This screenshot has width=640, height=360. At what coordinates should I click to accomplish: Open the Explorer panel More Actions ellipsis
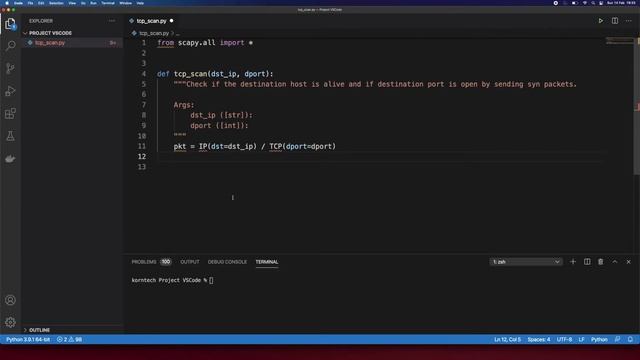(112, 21)
